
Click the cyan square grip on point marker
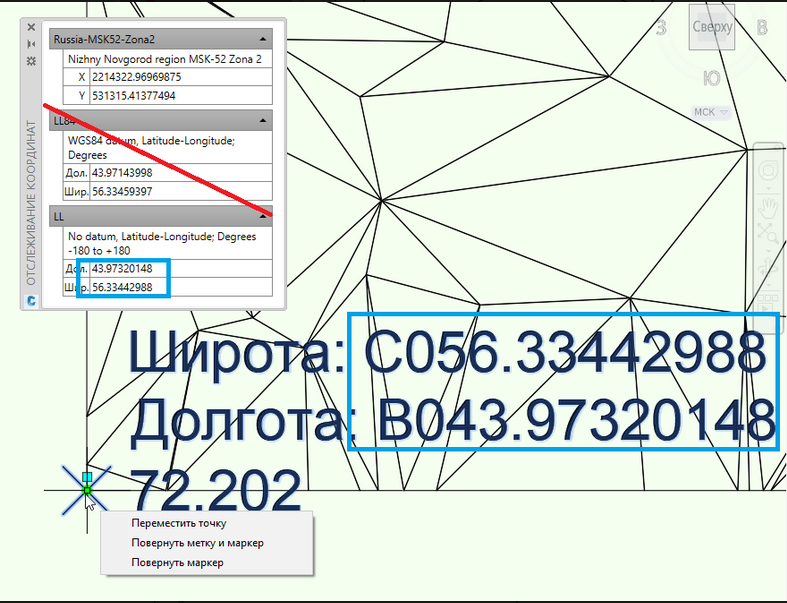click(x=87, y=478)
